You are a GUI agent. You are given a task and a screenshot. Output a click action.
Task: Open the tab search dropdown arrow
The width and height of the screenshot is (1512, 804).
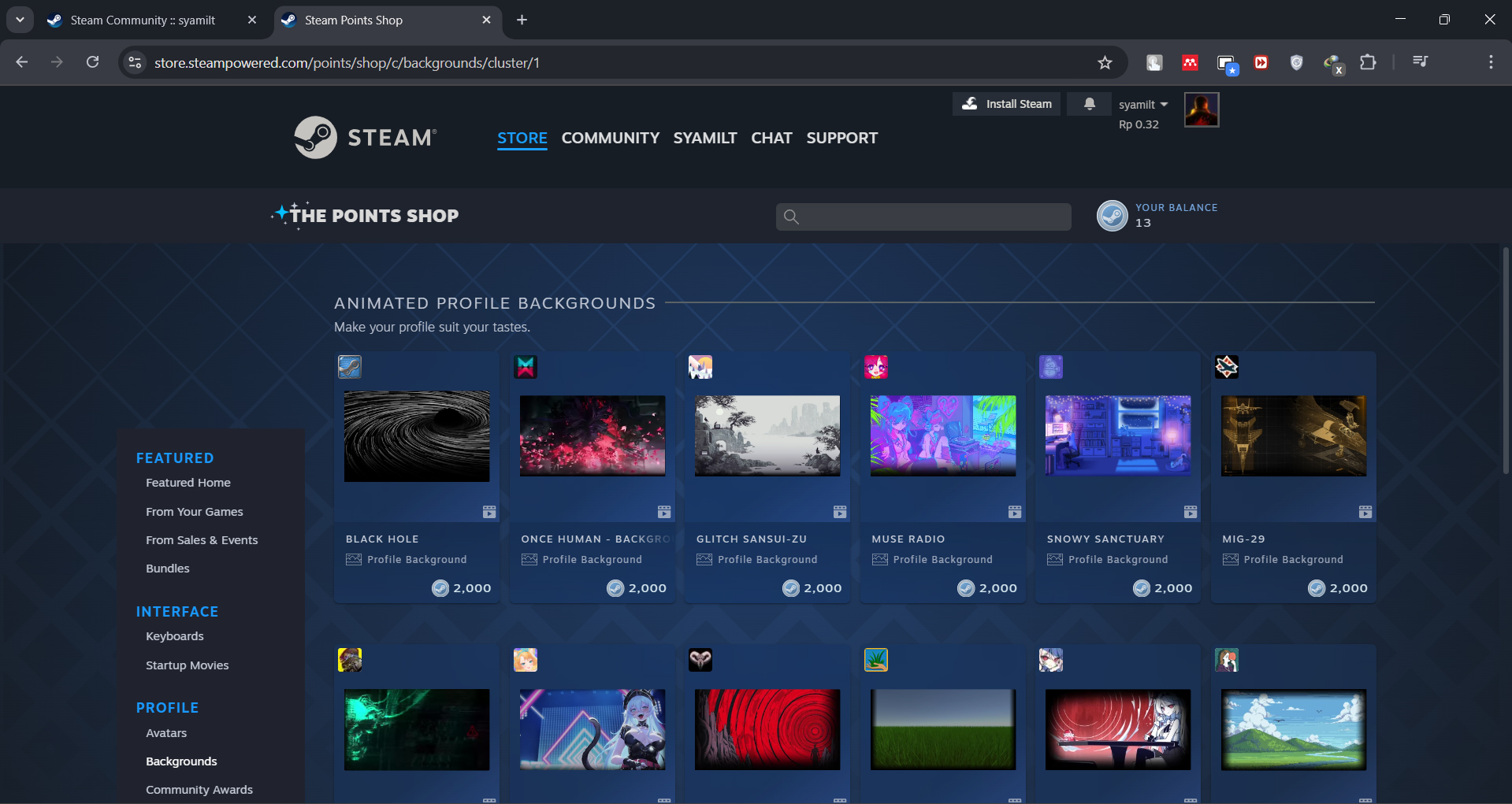click(20, 20)
